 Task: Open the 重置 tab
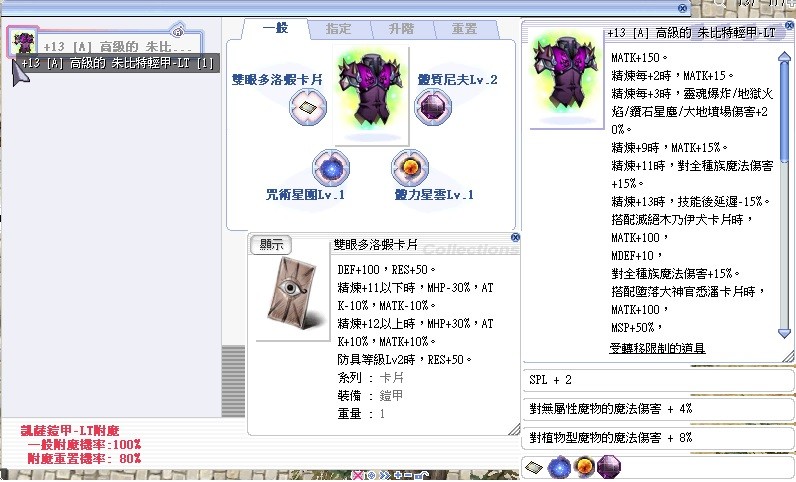[465, 29]
